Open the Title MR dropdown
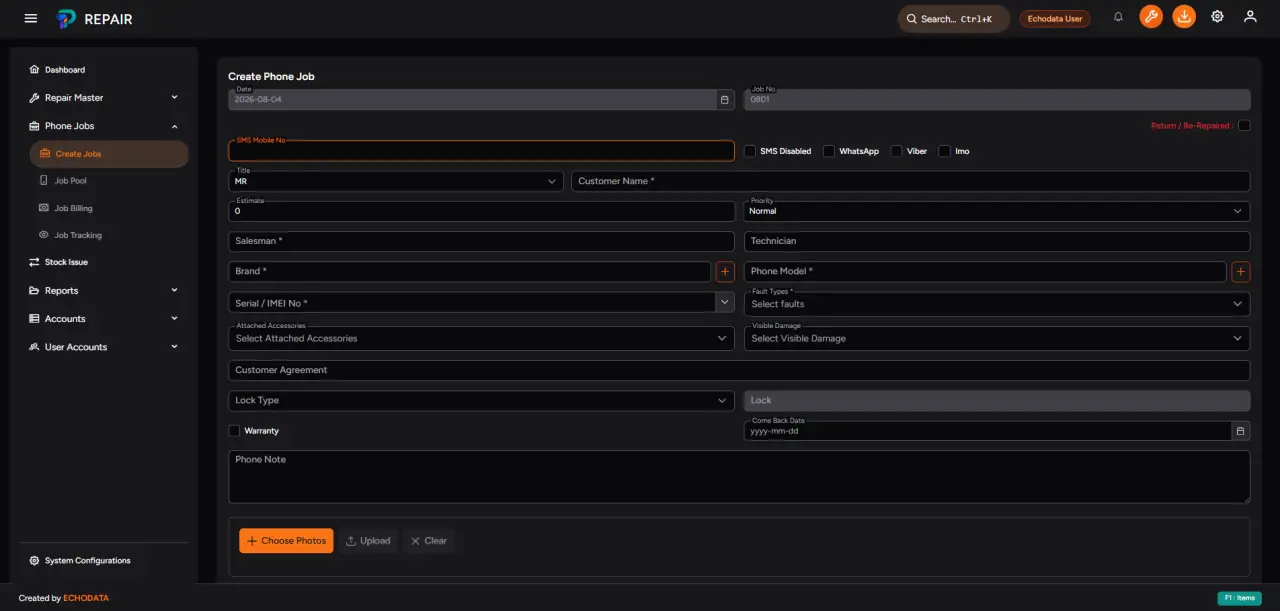The image size is (1280, 611). click(396, 181)
